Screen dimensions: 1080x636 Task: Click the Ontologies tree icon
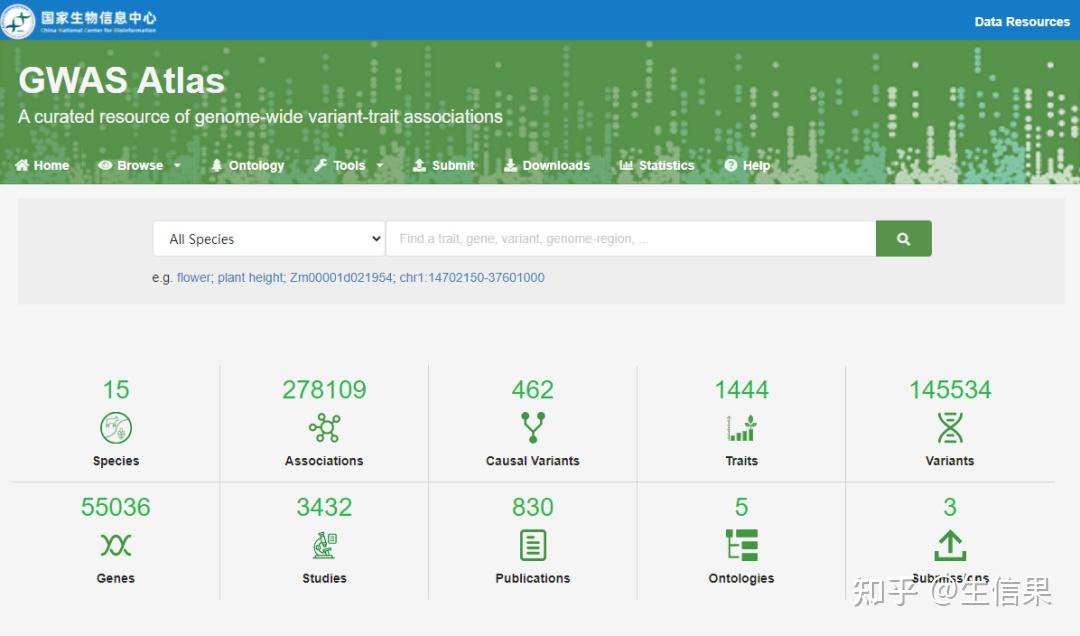(x=742, y=545)
